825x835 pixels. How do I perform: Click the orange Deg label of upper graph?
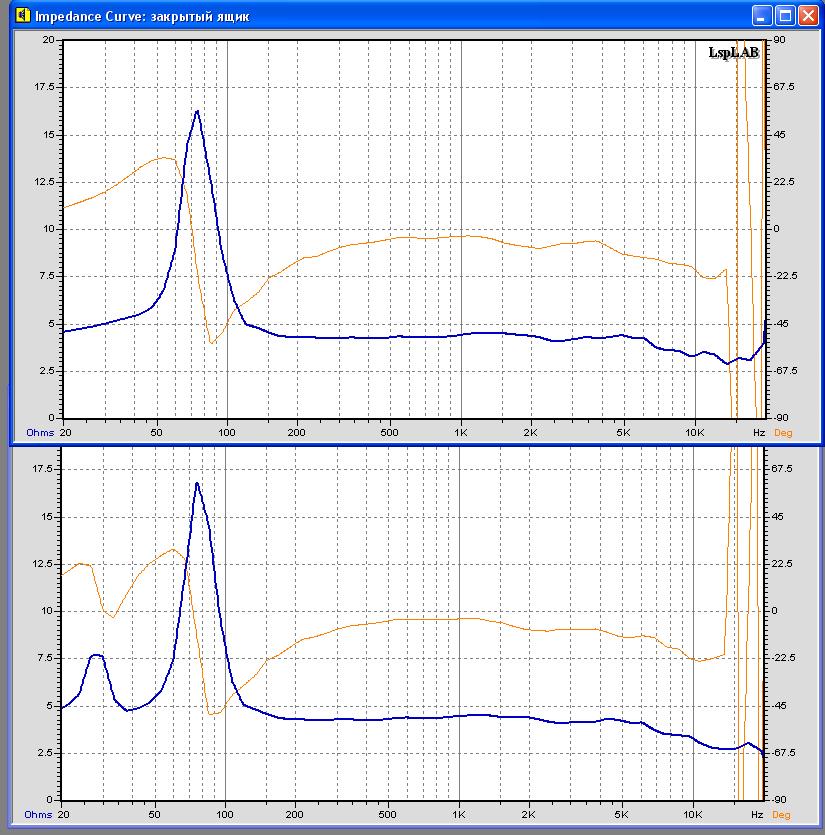782,433
